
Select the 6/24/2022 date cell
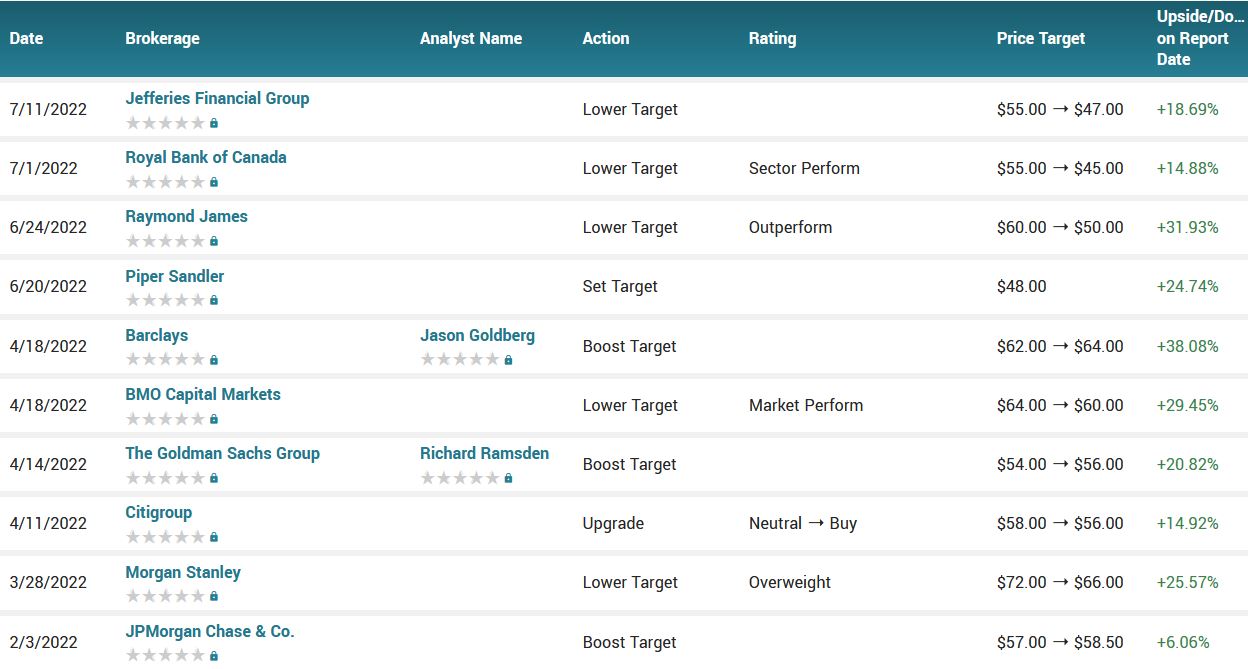(48, 227)
